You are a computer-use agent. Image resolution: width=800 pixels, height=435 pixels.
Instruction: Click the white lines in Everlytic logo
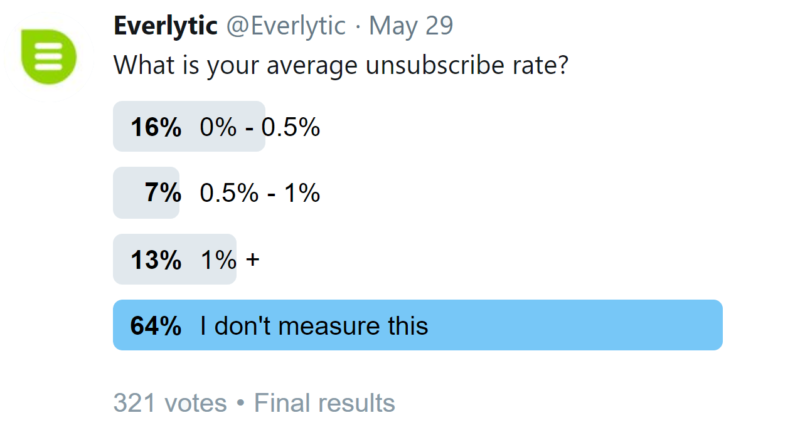[x=48, y=56]
